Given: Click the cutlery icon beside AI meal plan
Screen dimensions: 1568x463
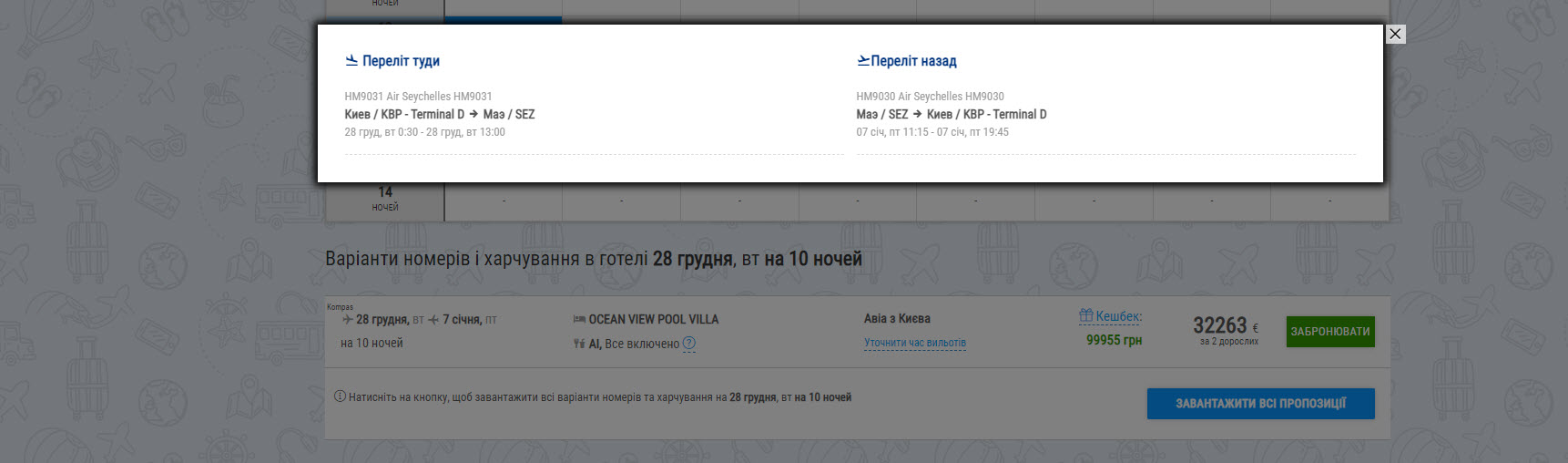Looking at the screenshot, I should pos(579,344).
